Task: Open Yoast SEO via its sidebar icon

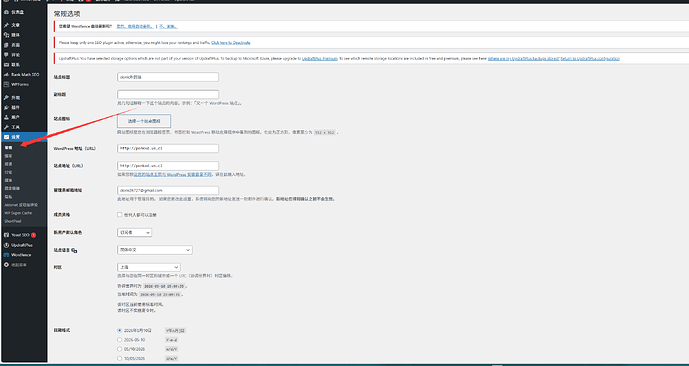Action: tap(6, 235)
